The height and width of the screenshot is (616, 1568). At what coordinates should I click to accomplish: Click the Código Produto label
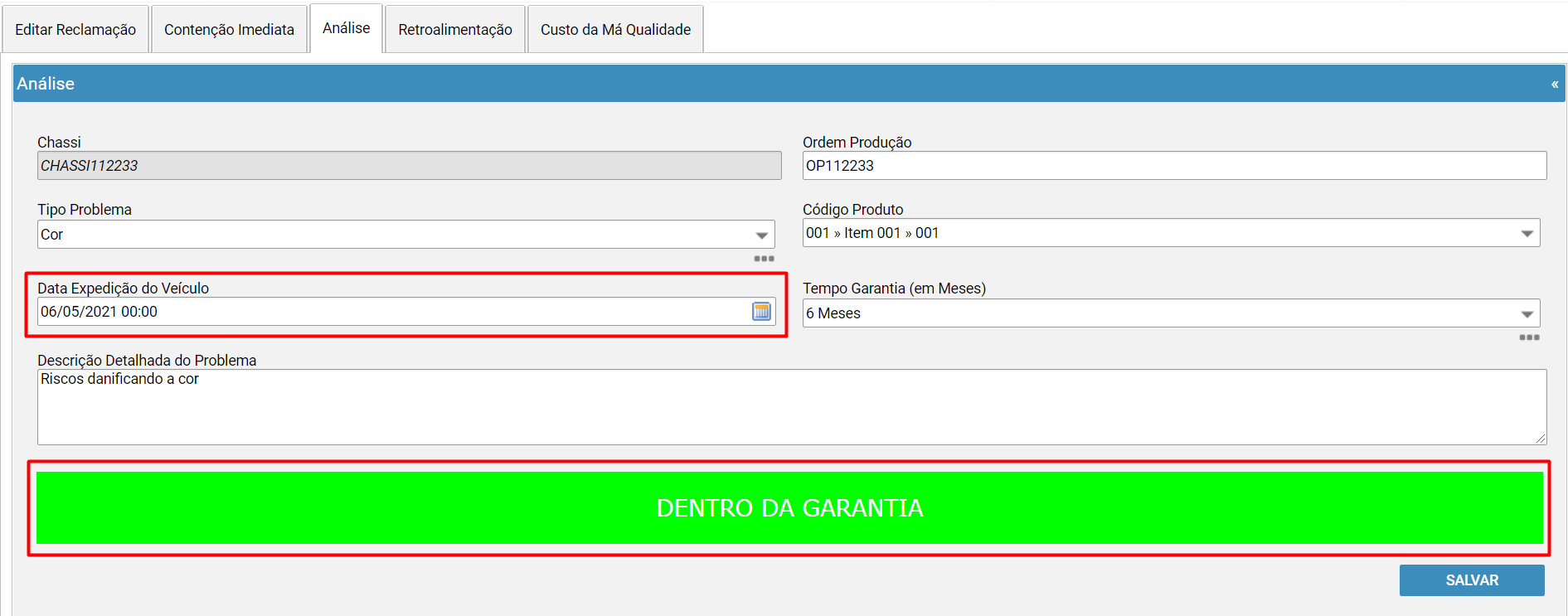coord(852,210)
